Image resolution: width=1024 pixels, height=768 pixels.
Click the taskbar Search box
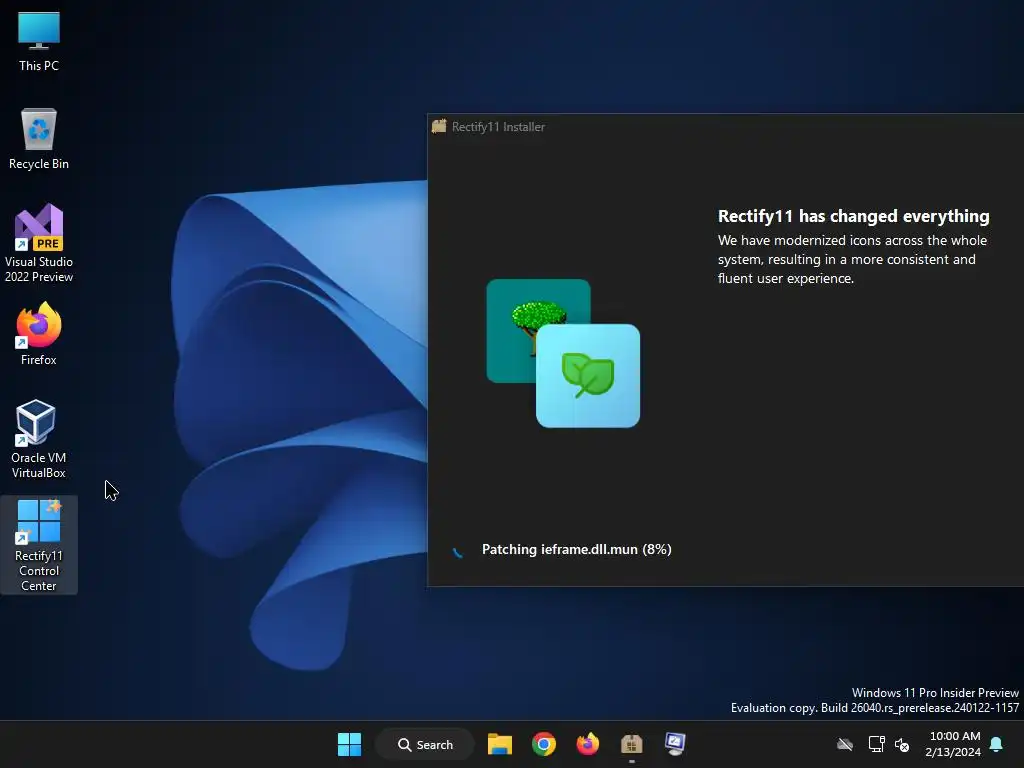pyautogui.click(x=425, y=744)
